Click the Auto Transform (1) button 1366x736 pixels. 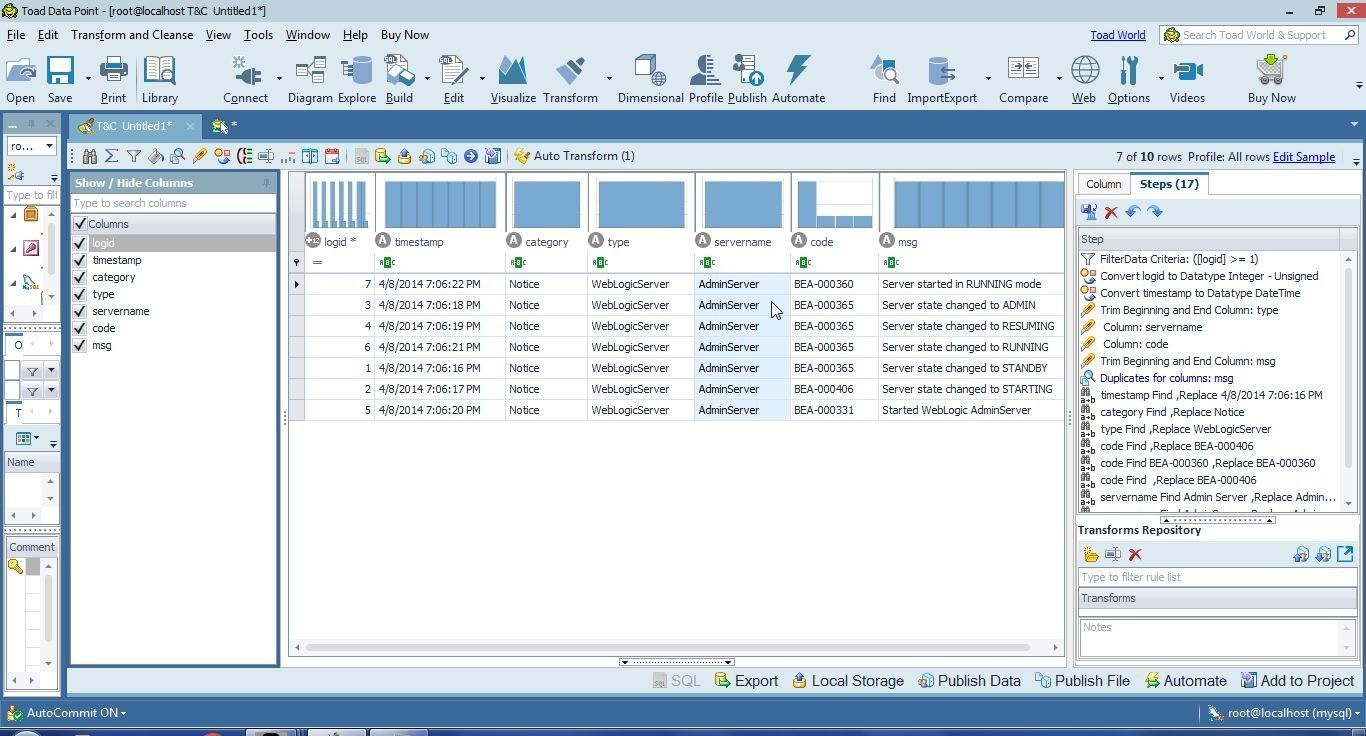(575, 156)
